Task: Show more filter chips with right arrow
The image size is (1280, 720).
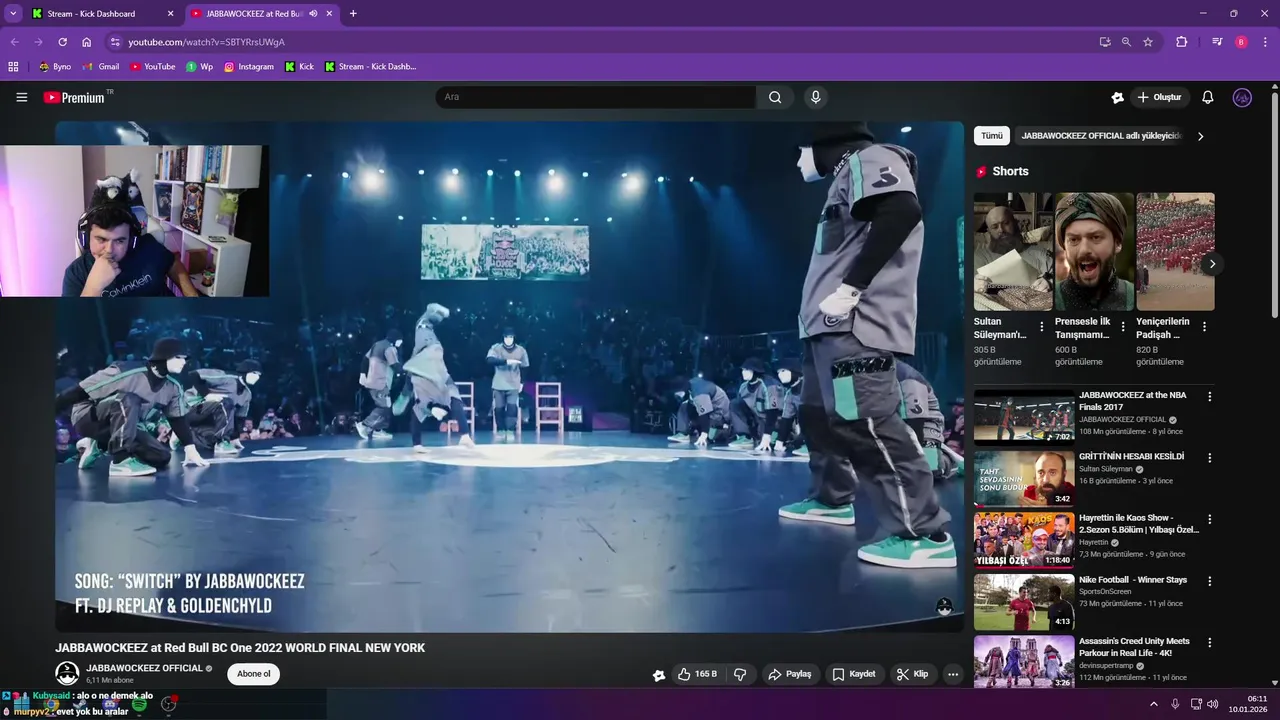Action: click(1200, 136)
